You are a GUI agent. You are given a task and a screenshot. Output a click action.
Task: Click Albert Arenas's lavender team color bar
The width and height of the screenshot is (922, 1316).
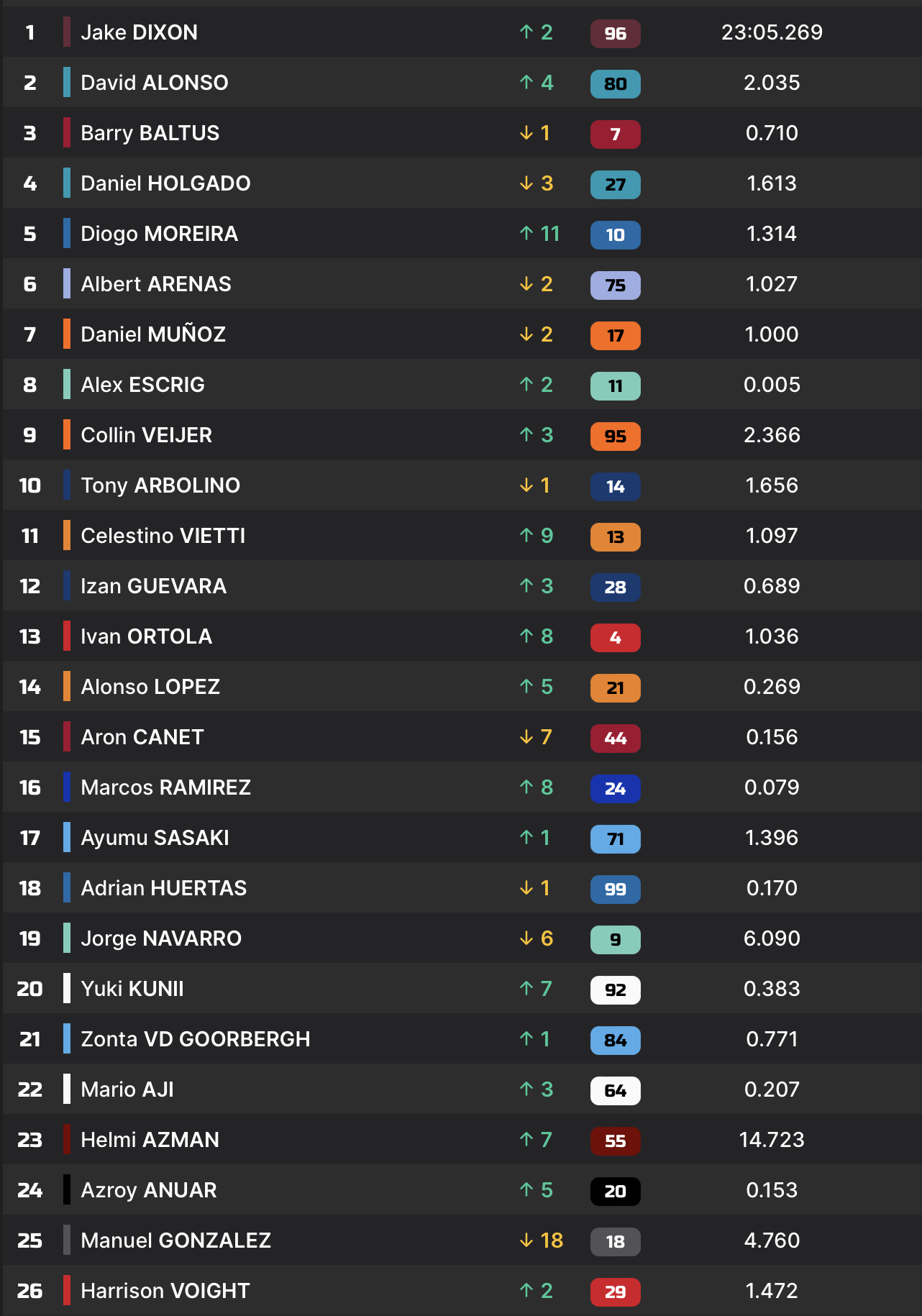(x=67, y=283)
